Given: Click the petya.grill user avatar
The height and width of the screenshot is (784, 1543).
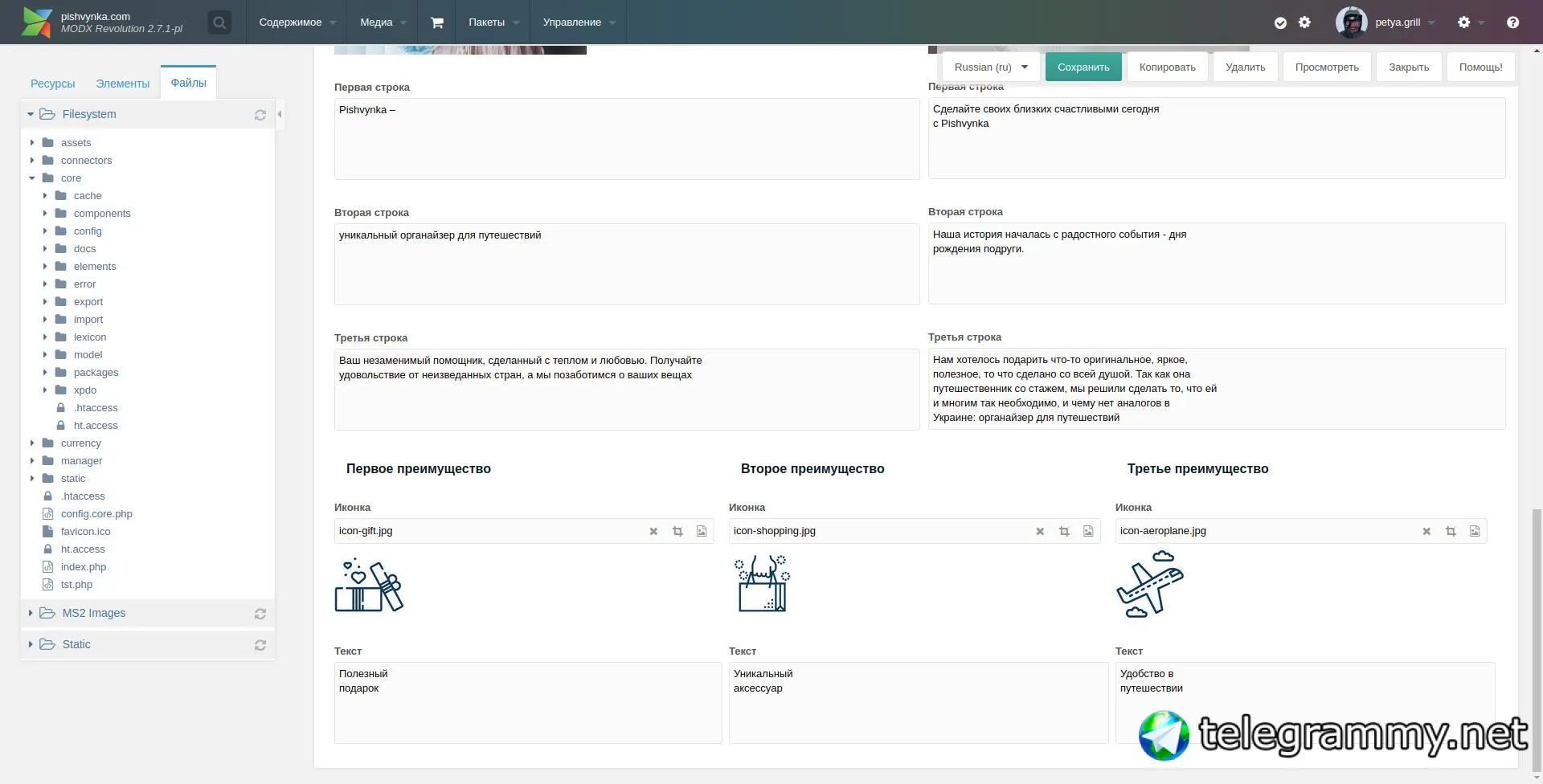Looking at the screenshot, I should pos(1351,22).
